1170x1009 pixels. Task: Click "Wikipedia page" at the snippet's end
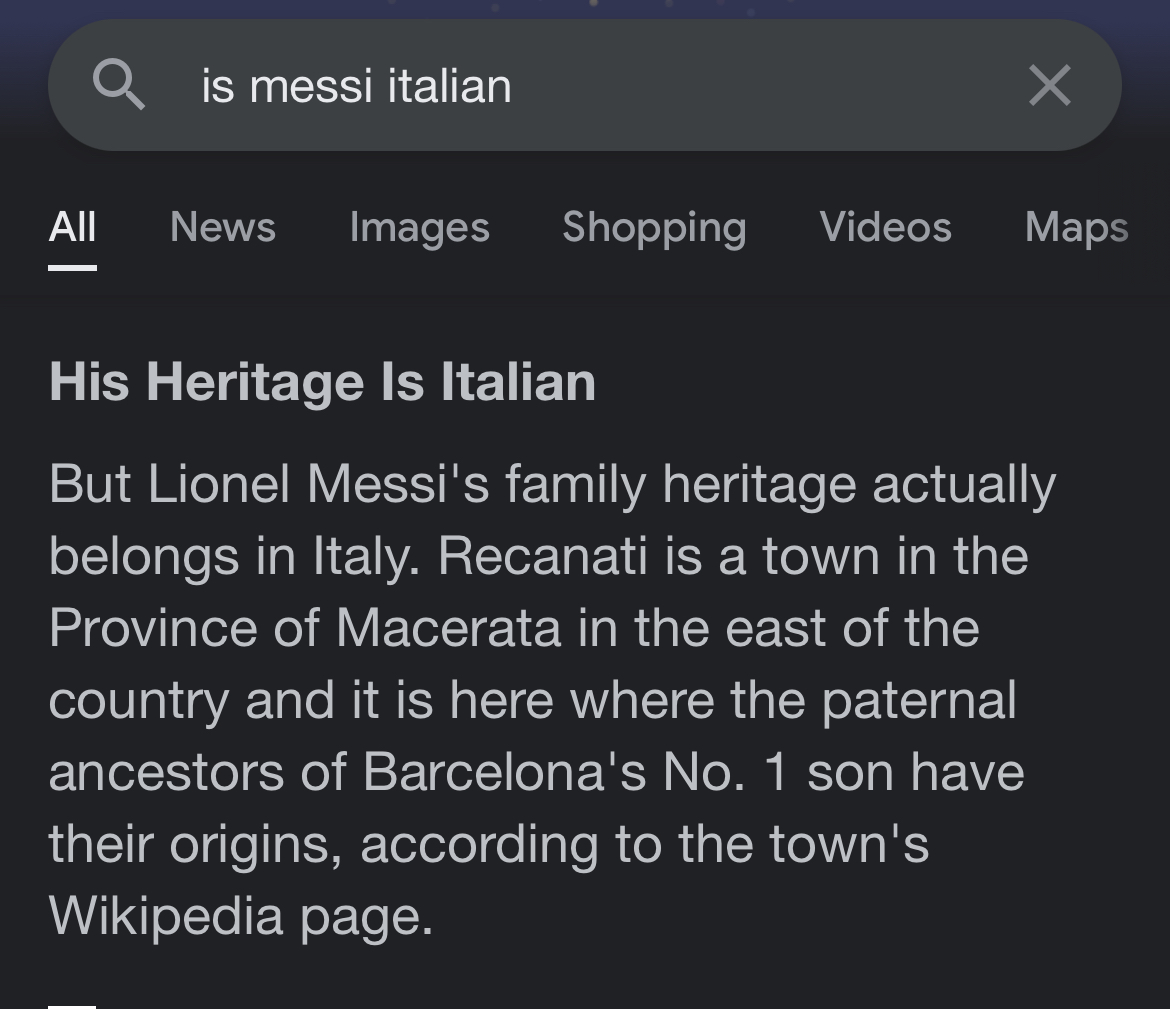pyautogui.click(x=240, y=916)
